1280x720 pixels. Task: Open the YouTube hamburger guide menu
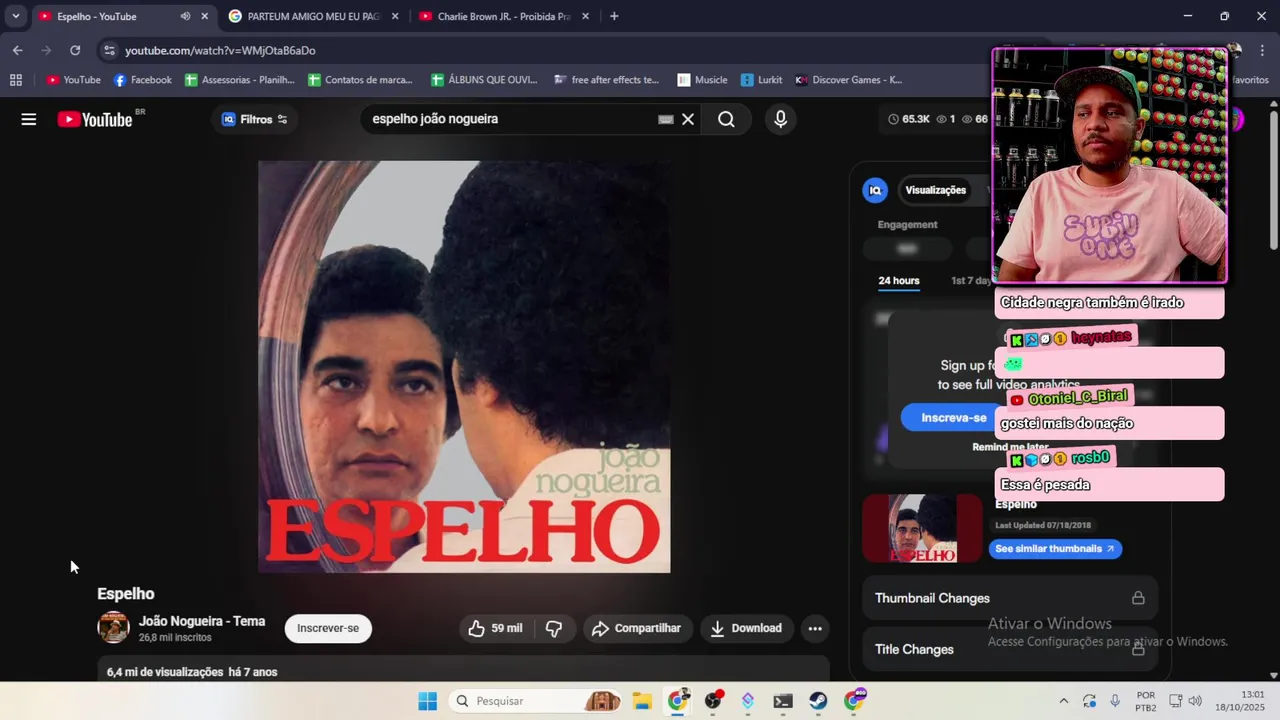[29, 119]
